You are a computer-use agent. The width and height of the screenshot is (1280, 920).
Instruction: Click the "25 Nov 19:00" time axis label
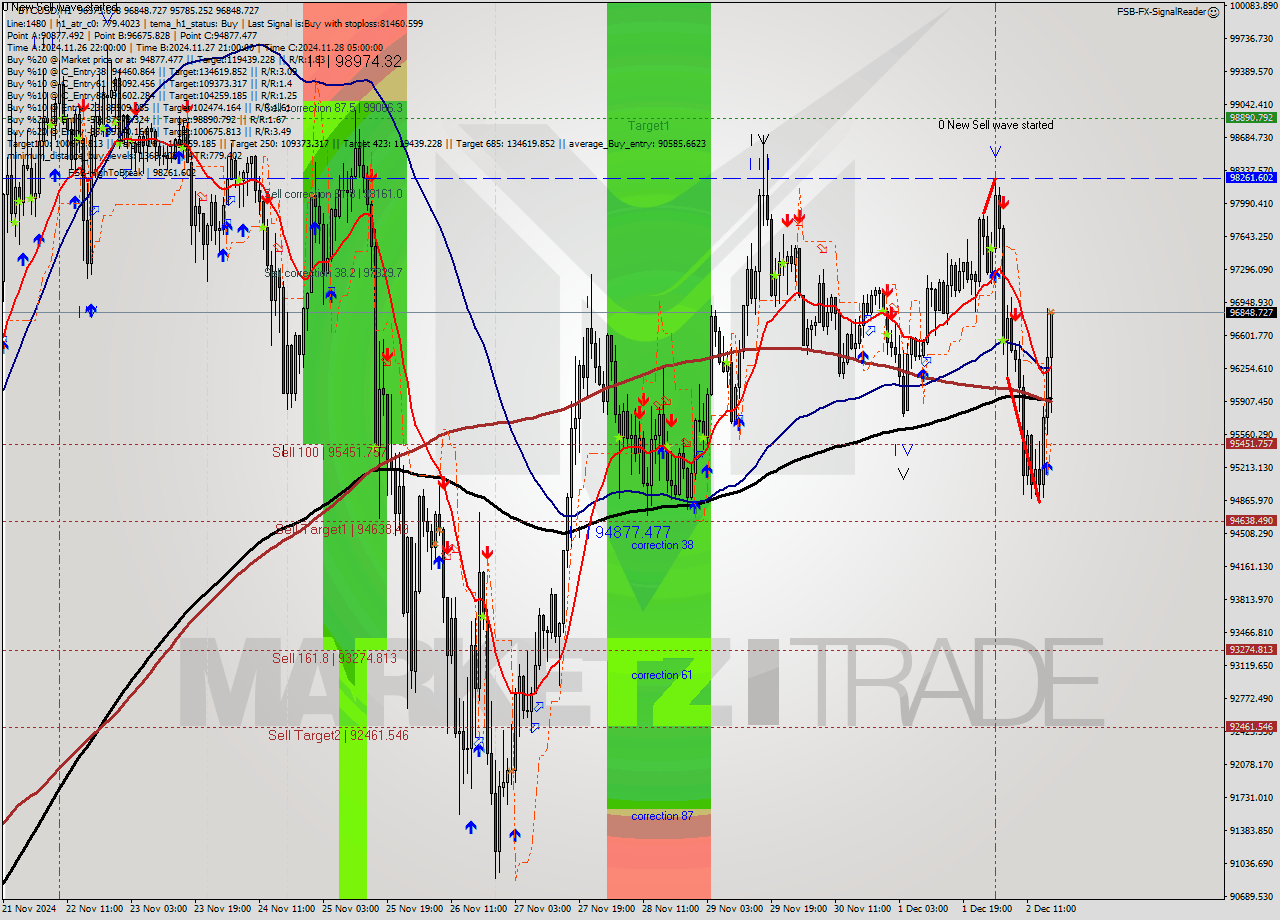click(415, 909)
